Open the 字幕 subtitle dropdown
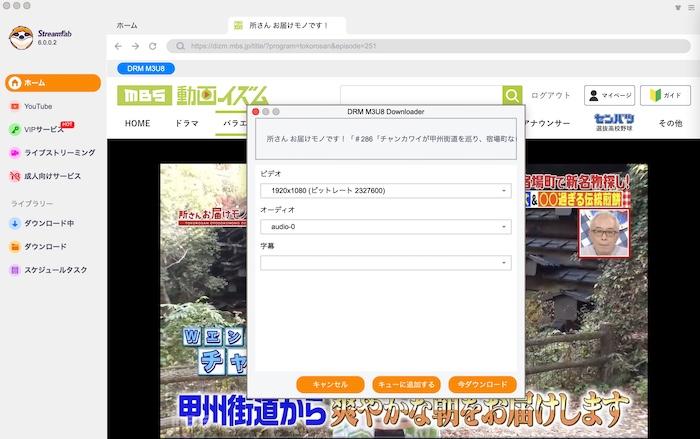The width and height of the screenshot is (700, 439). (x=386, y=263)
